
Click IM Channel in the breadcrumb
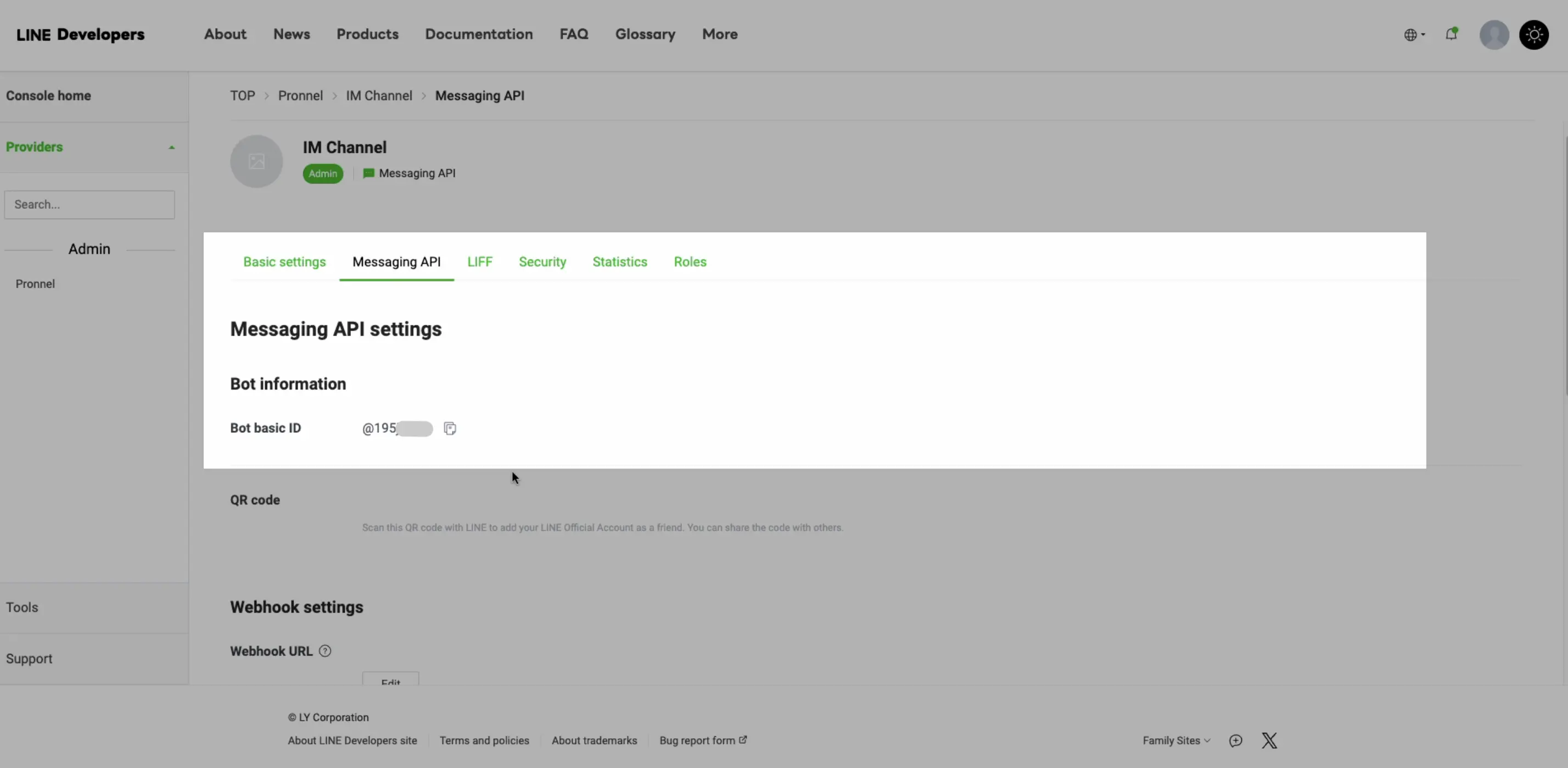click(379, 96)
